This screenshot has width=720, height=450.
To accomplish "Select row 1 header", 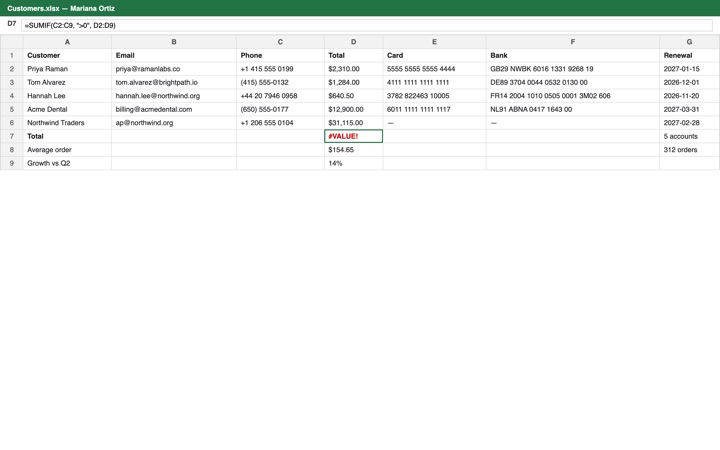I will [12, 55].
